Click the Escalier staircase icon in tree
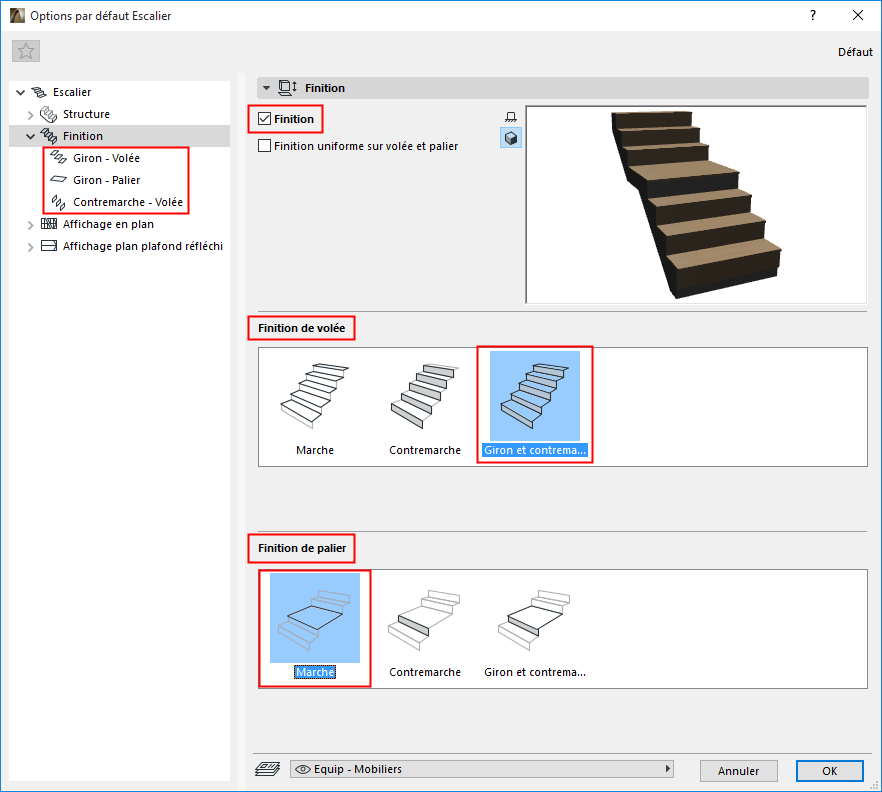 coord(38,92)
